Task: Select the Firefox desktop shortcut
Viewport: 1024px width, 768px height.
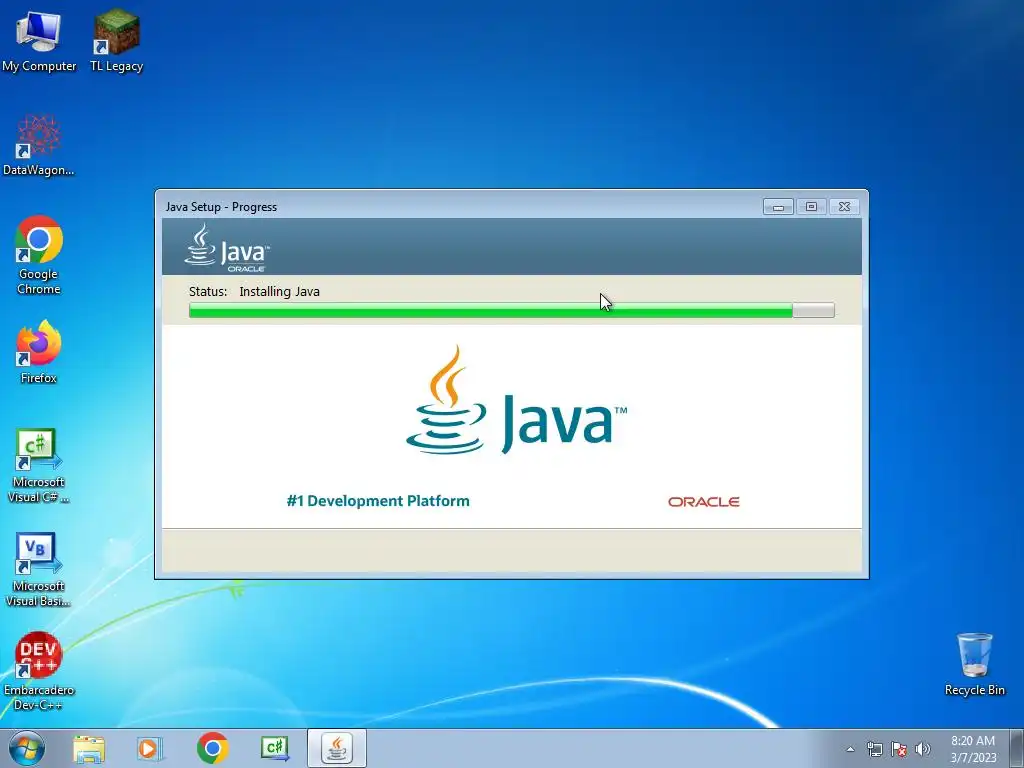Action: [x=39, y=352]
